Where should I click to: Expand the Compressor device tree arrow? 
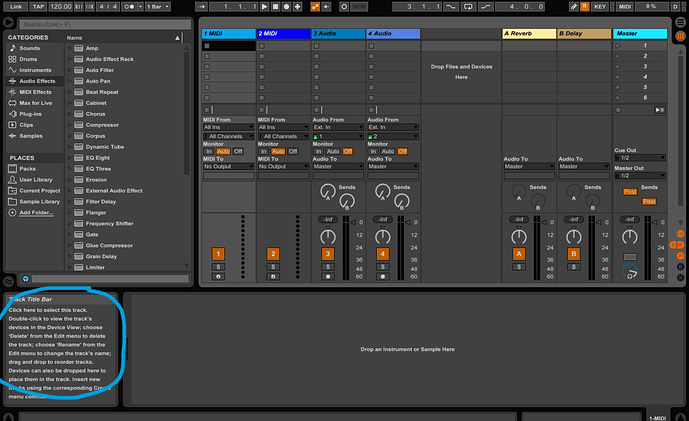point(69,125)
